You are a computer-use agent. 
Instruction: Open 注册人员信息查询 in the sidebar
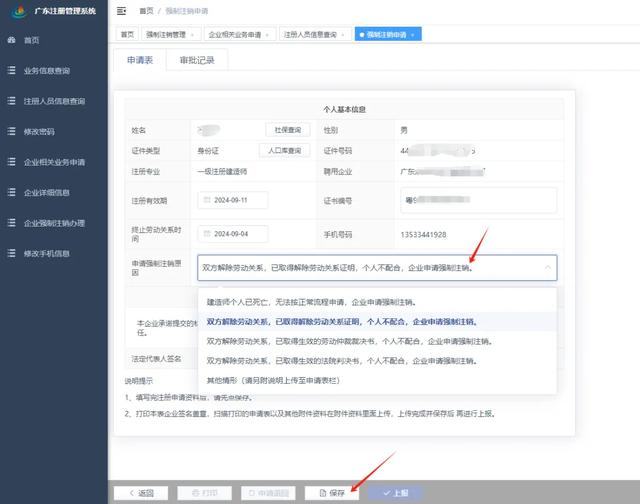(54, 101)
